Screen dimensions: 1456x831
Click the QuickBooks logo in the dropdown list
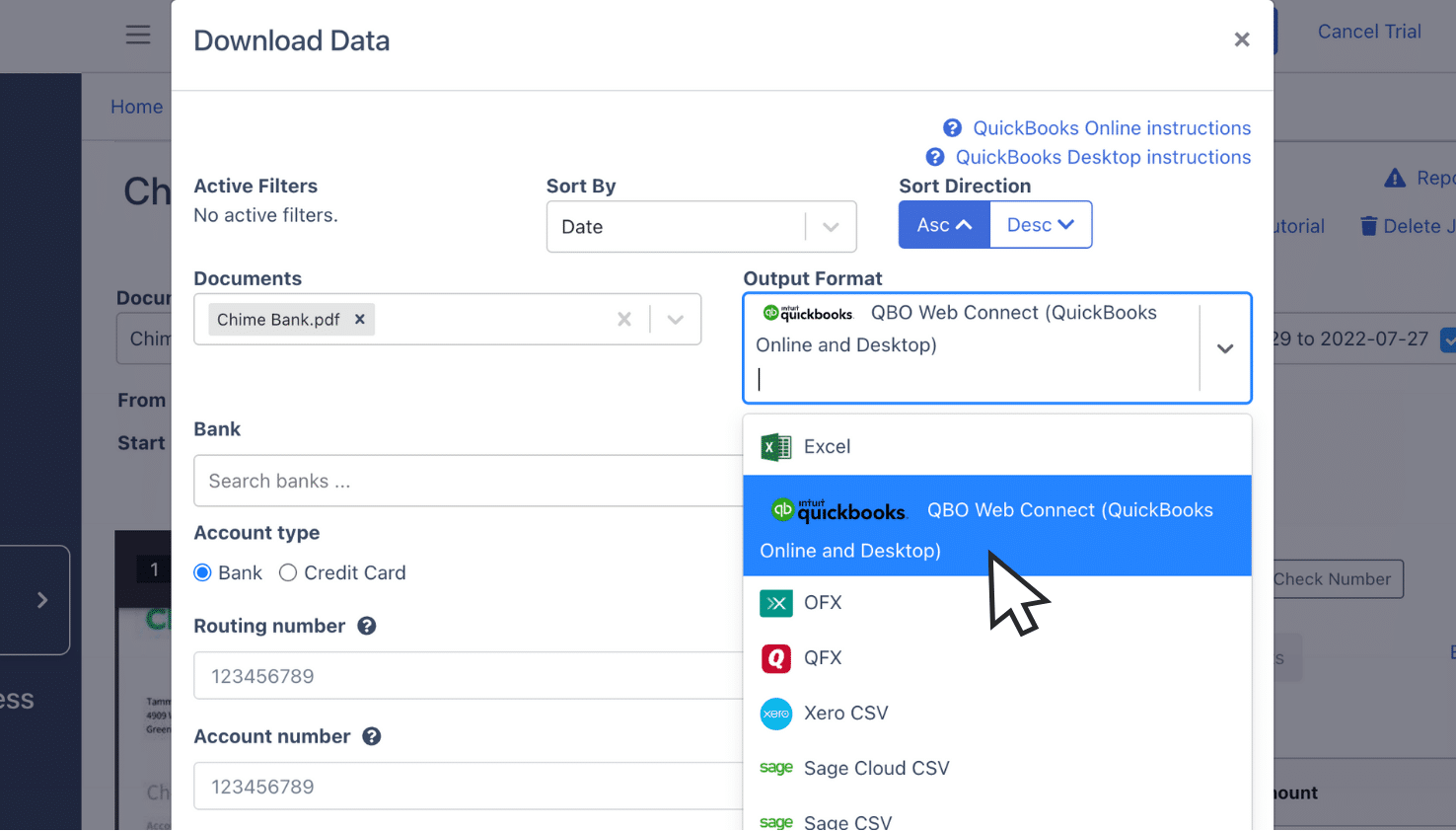837,510
